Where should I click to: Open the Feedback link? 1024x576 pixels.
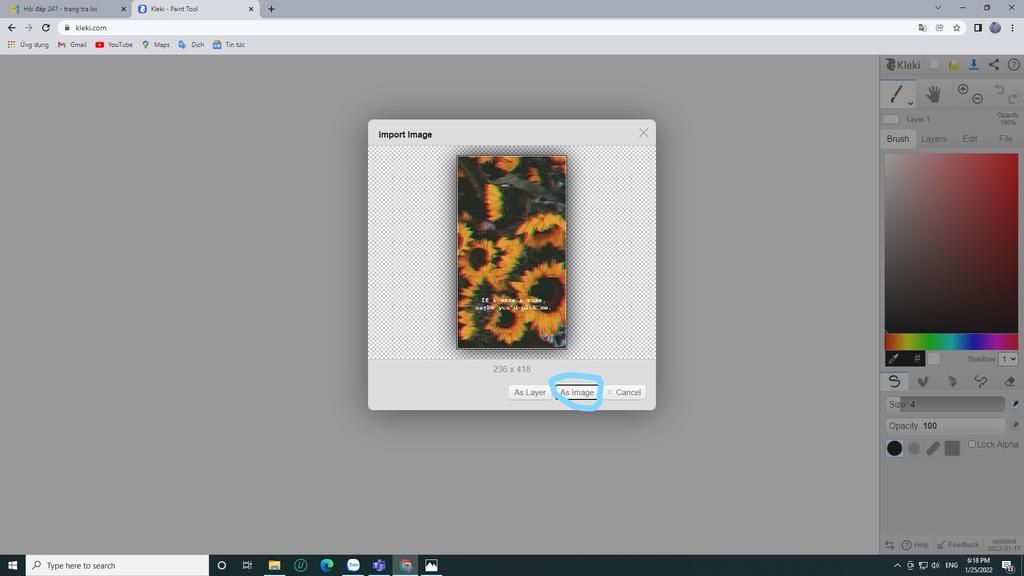click(958, 545)
